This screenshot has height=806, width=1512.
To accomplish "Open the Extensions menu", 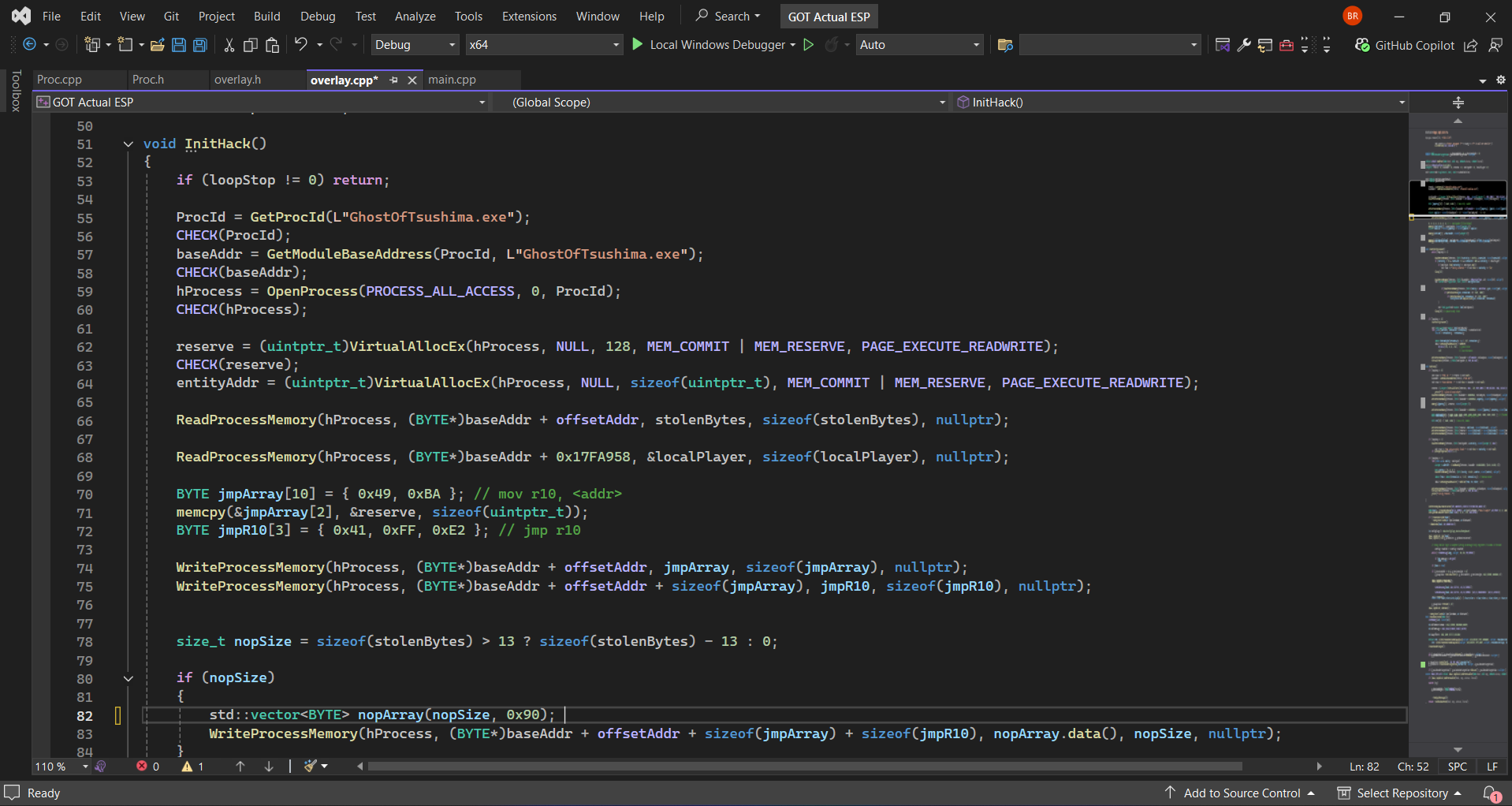I will [x=528, y=16].
